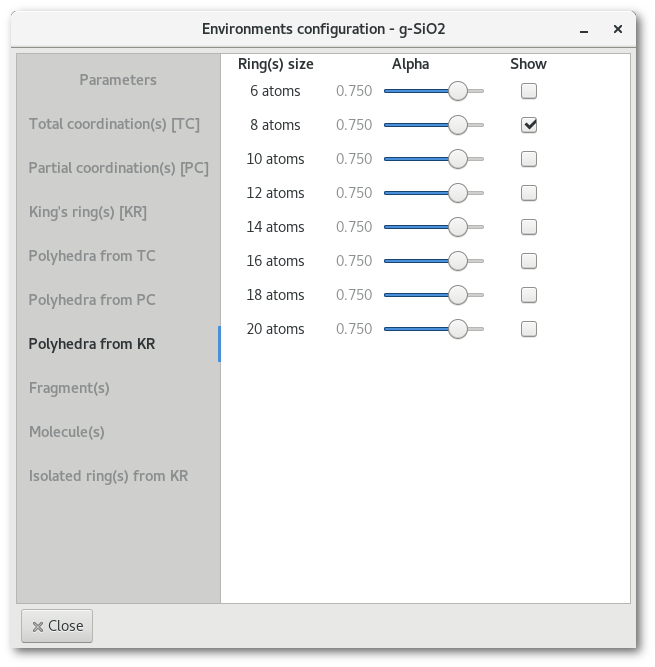
Task: Open the Total coordination(s) [TC] tab
Action: 114,124
